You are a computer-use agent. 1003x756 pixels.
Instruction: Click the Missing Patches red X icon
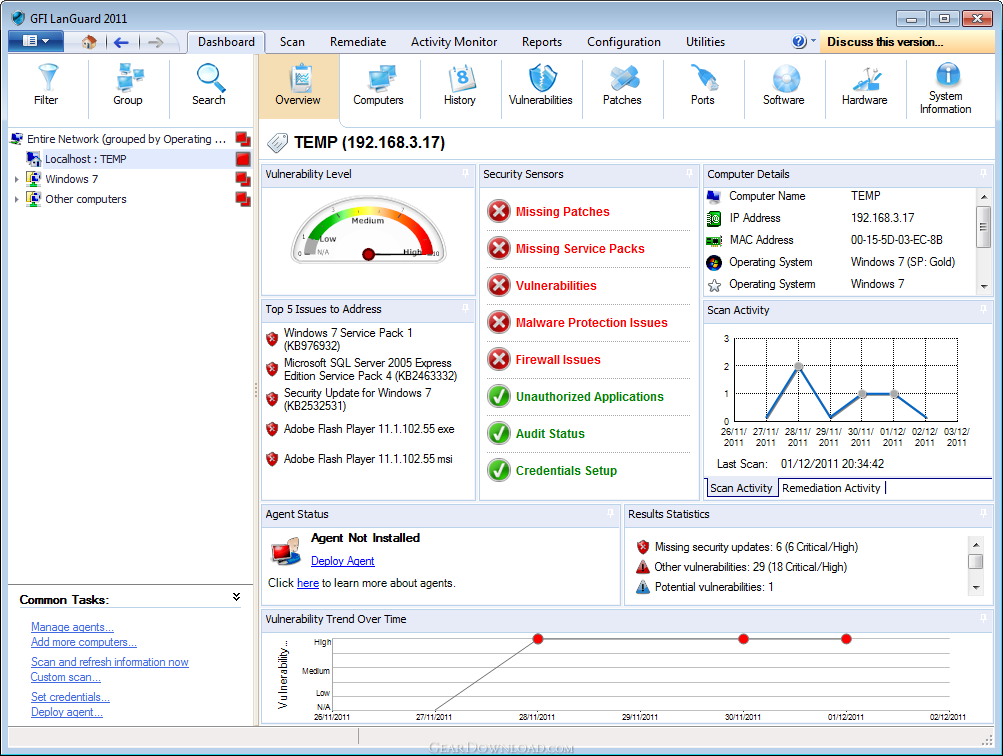(x=499, y=211)
